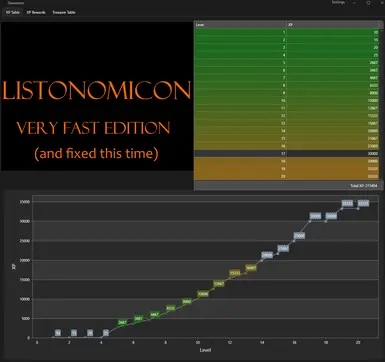The height and width of the screenshot is (362, 385).
Task: Open the Treasure Table tab
Action: (64, 12)
